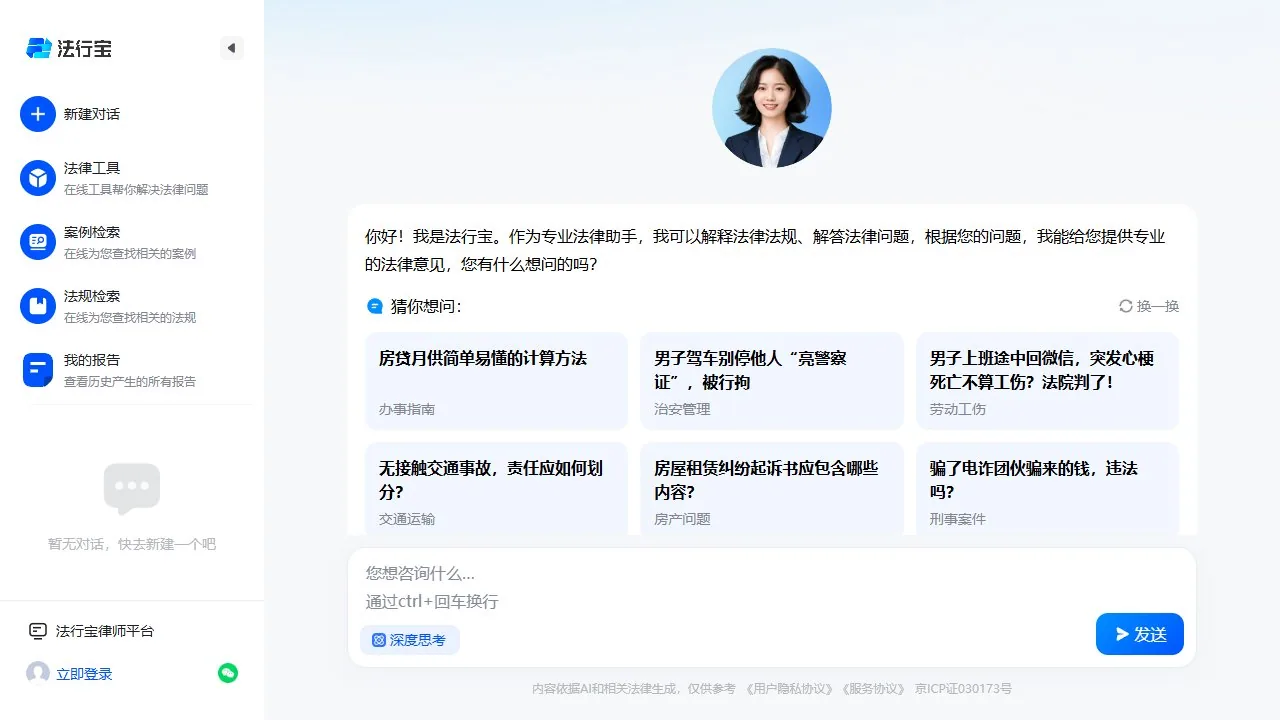Click the 办事指南 category tag
Image resolution: width=1280 pixels, height=720 pixels.
coord(406,409)
